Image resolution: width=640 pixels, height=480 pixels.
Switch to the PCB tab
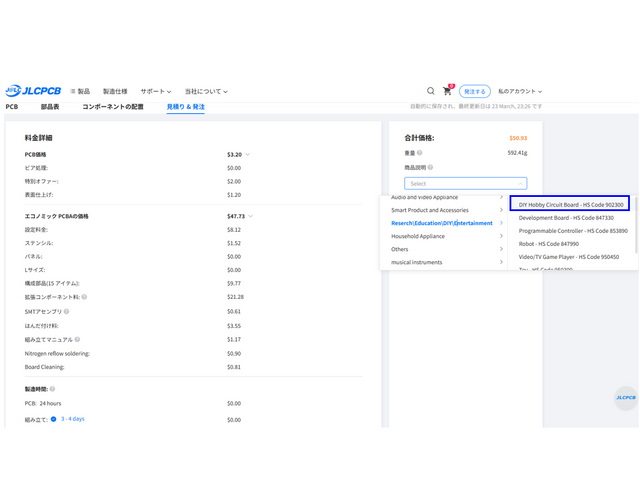pos(11,107)
